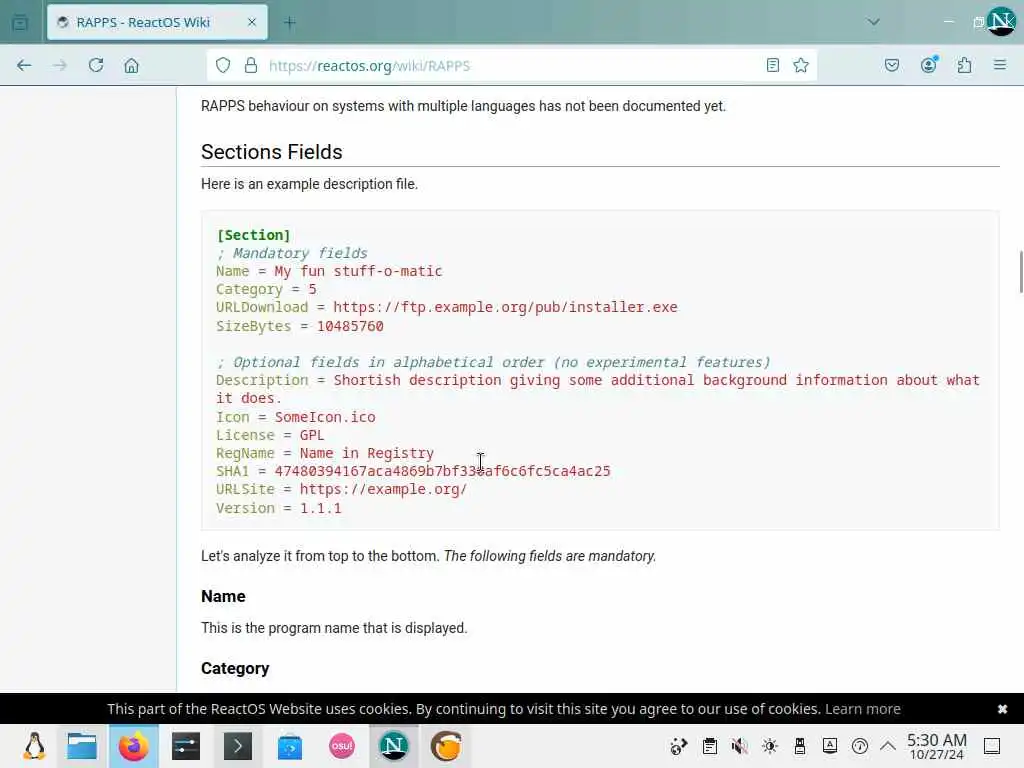Launch the terminal from the taskbar

[238, 746]
